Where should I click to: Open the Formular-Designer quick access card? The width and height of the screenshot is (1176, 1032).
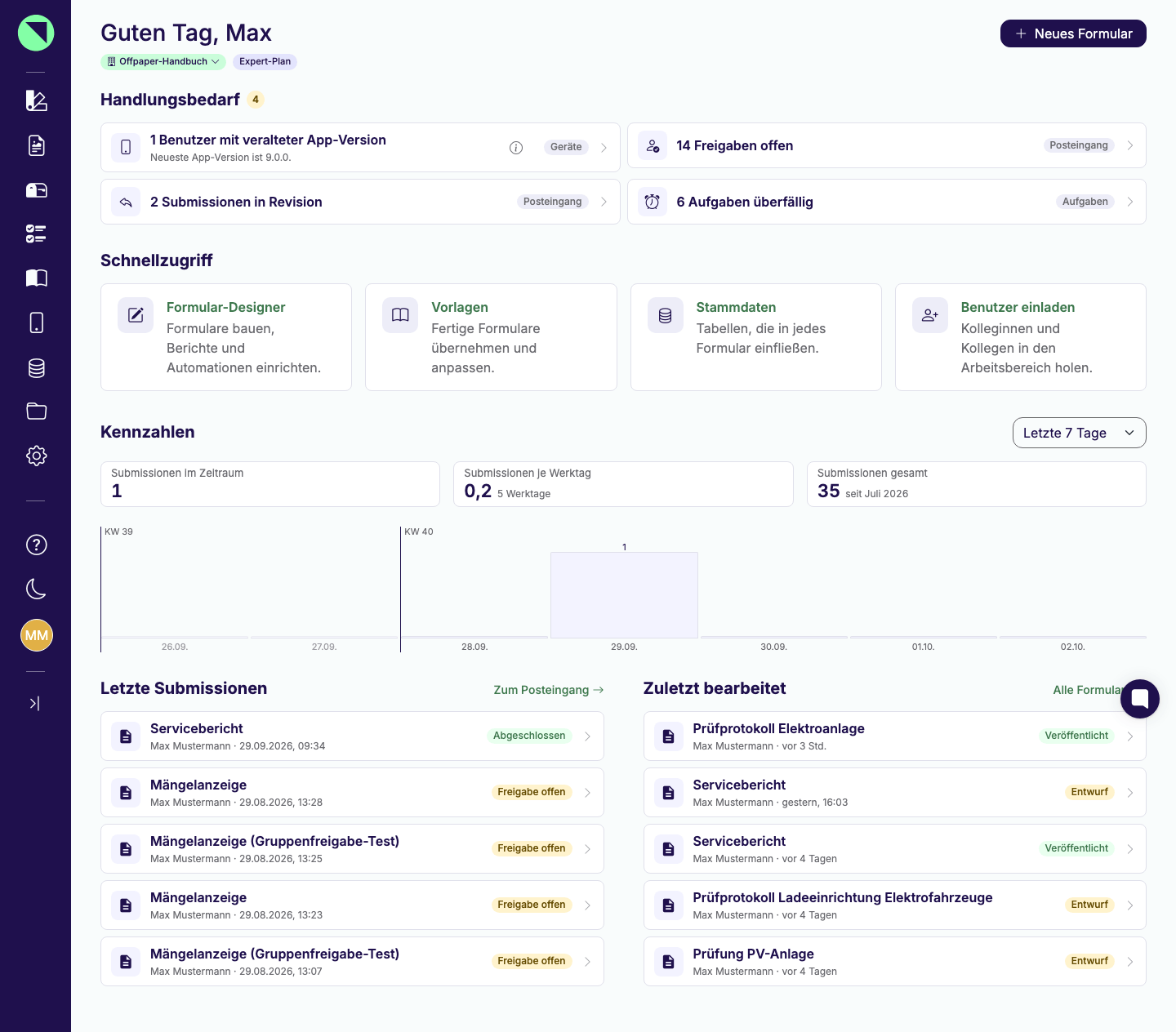click(226, 337)
